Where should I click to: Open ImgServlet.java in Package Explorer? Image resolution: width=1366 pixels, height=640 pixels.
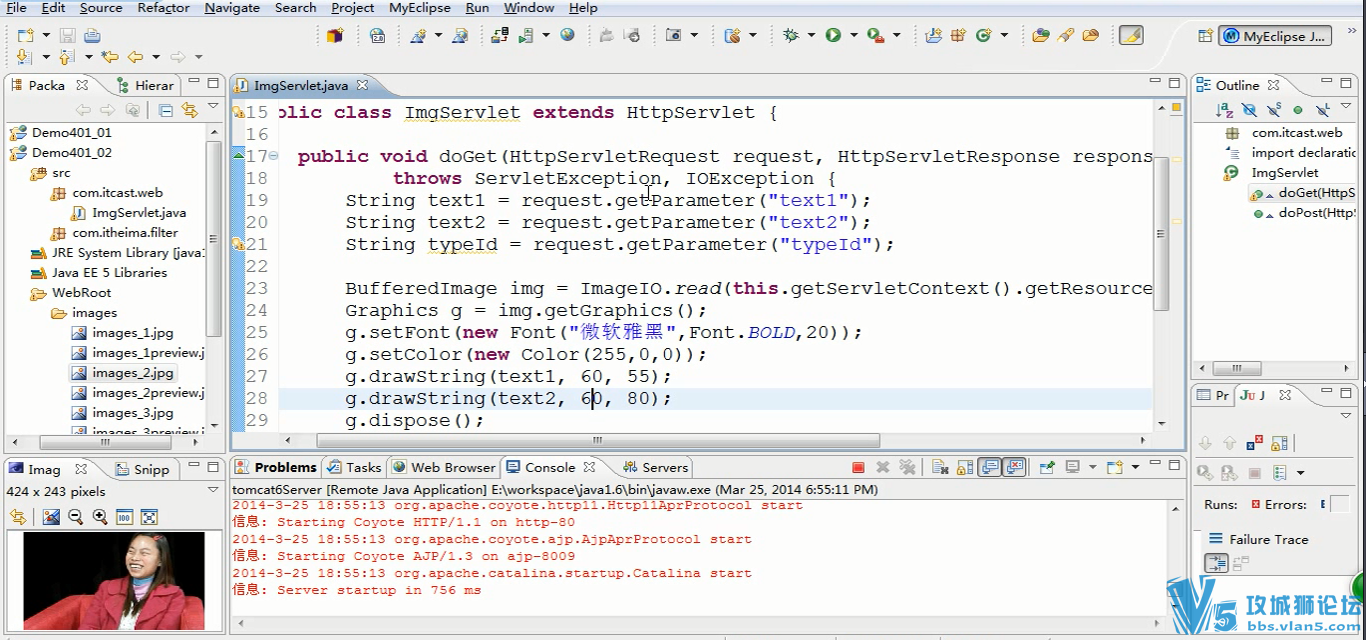pyautogui.click(x=129, y=213)
